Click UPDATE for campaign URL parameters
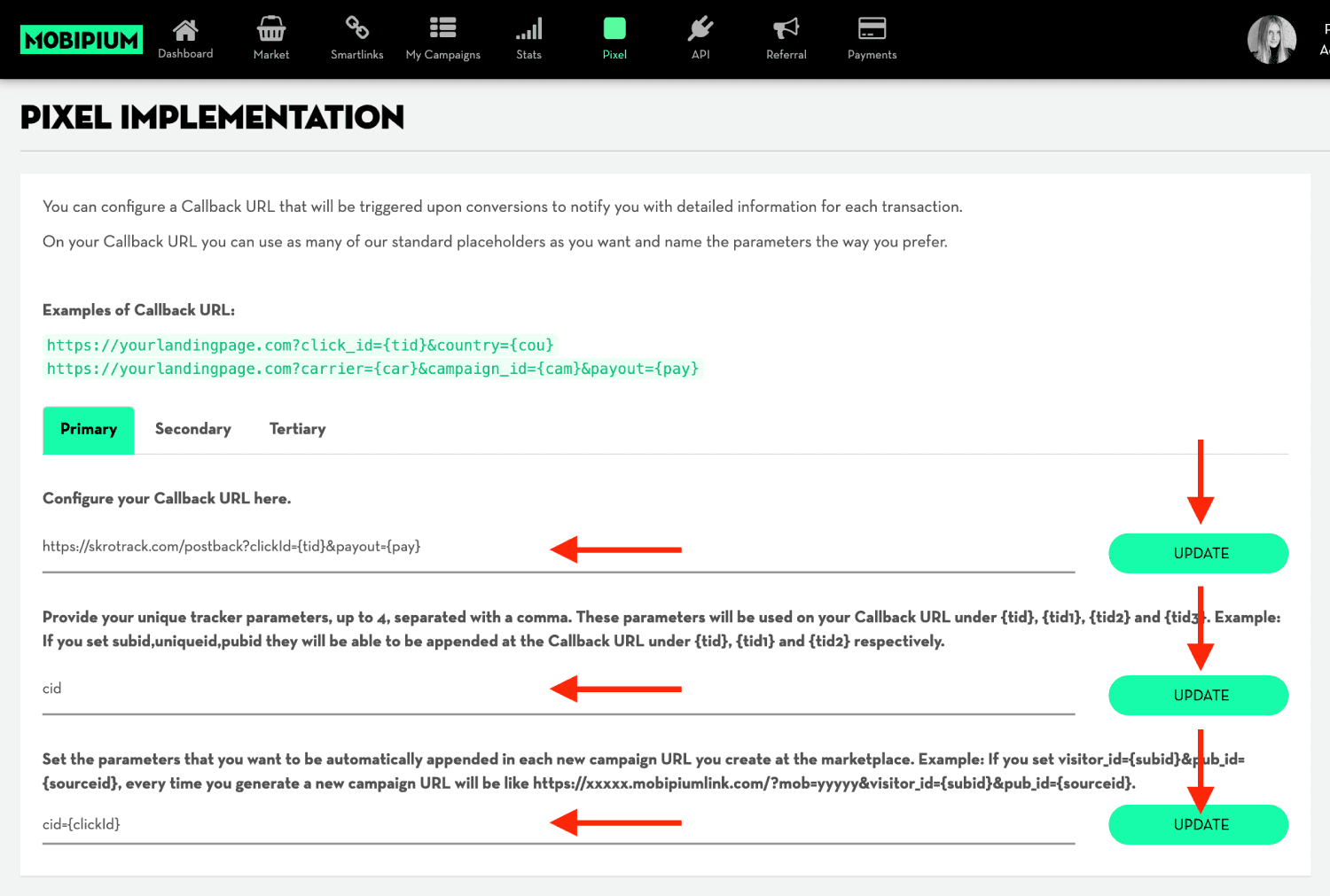1330x896 pixels. tap(1199, 824)
